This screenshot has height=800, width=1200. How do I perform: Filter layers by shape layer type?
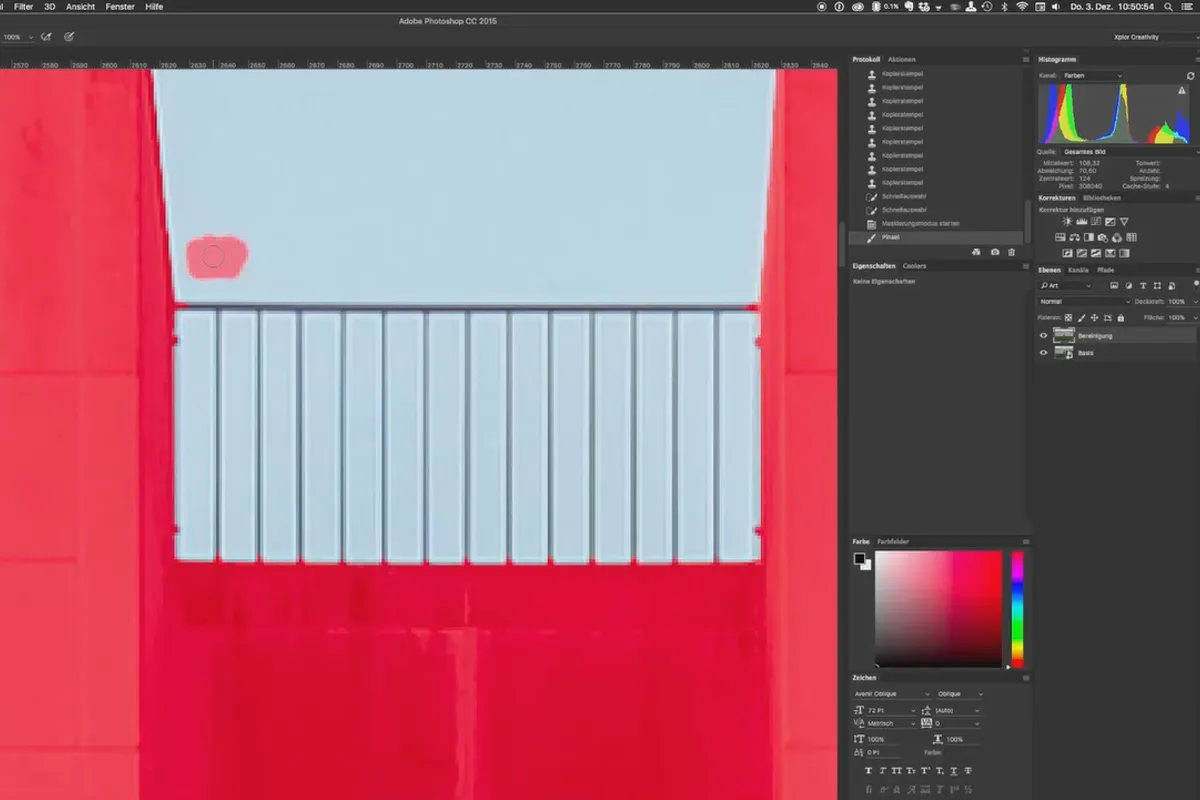[1155, 285]
